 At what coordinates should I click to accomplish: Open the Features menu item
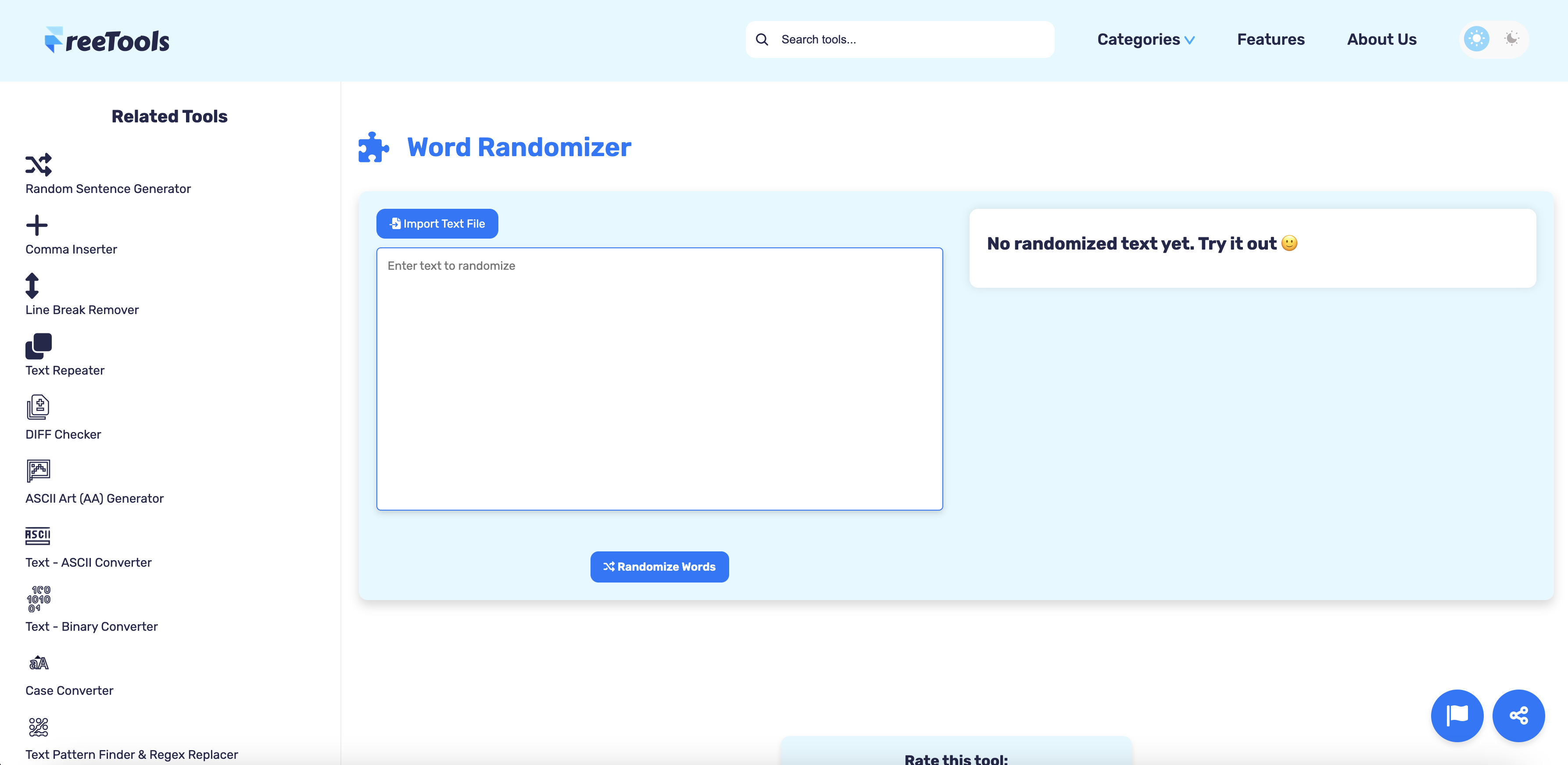pos(1271,39)
